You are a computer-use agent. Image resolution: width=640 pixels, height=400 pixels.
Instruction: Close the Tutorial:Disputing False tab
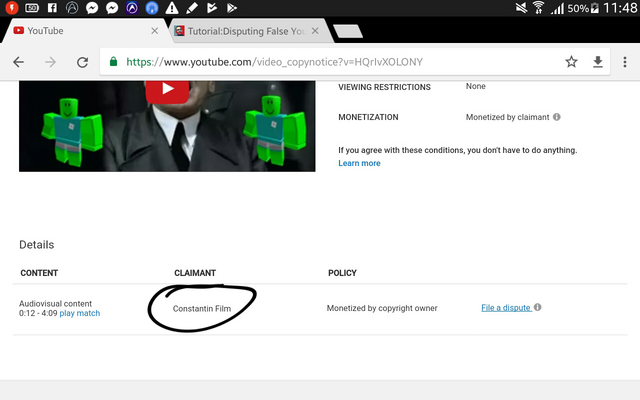point(315,31)
